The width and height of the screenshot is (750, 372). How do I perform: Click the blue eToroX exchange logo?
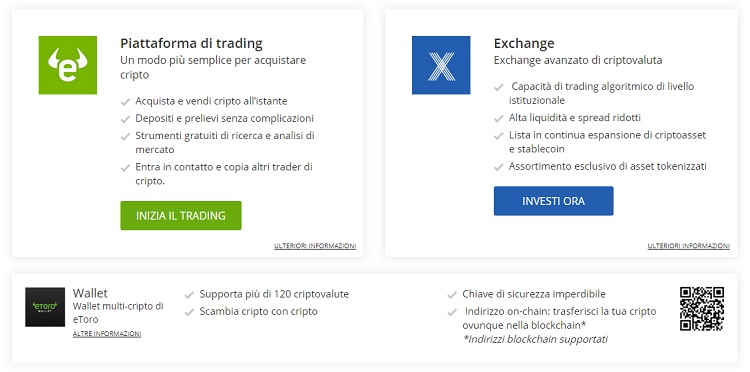click(x=441, y=65)
